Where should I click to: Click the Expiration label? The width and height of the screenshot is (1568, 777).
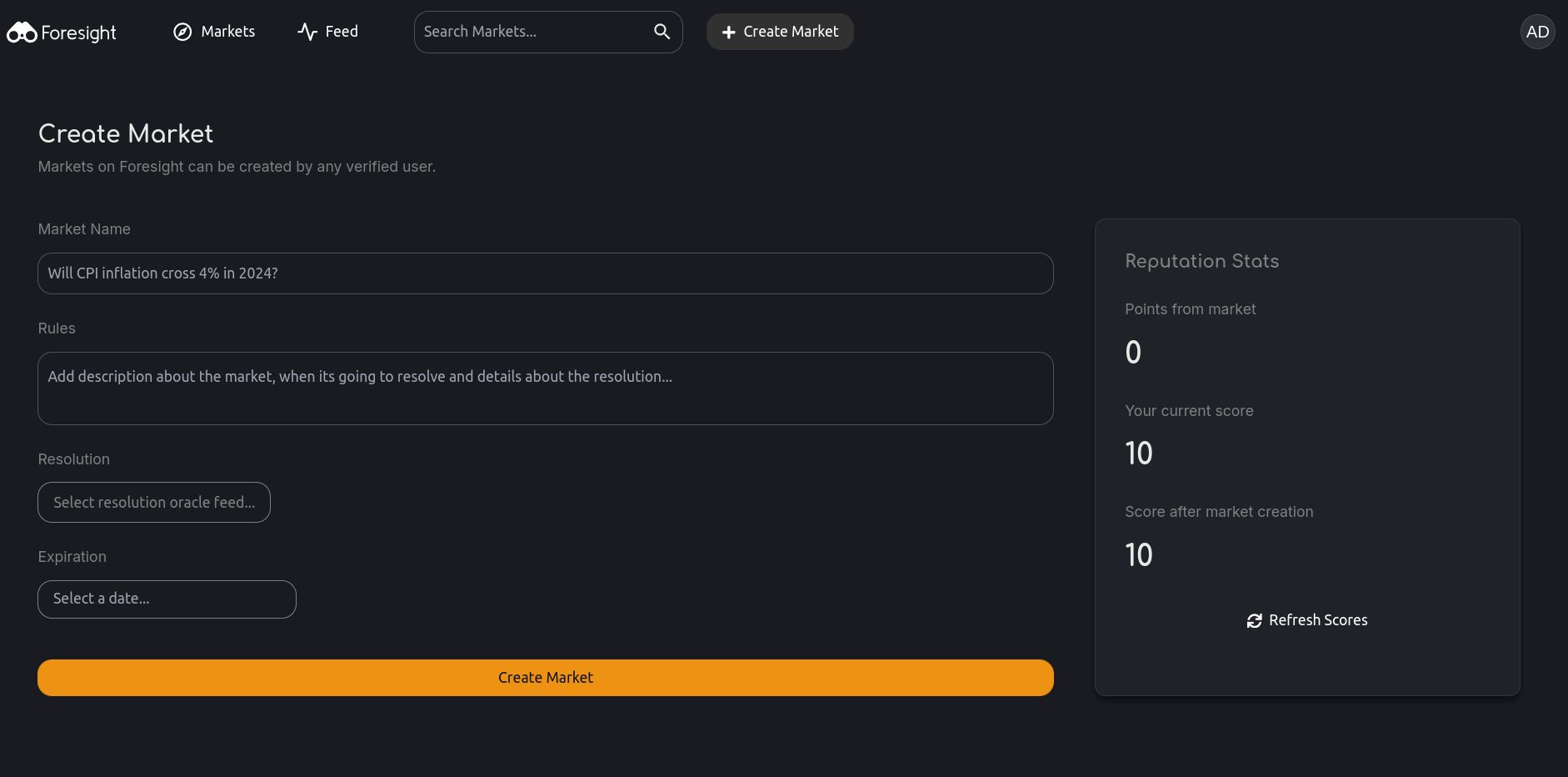72,557
